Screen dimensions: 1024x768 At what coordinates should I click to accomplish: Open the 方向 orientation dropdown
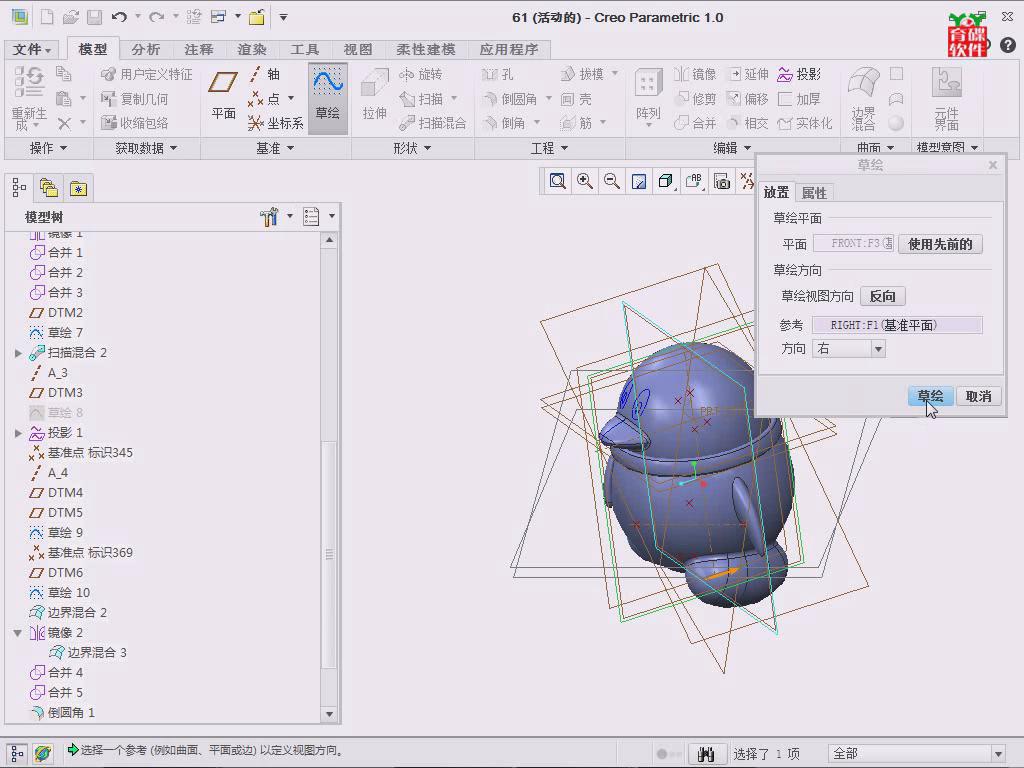[878, 349]
